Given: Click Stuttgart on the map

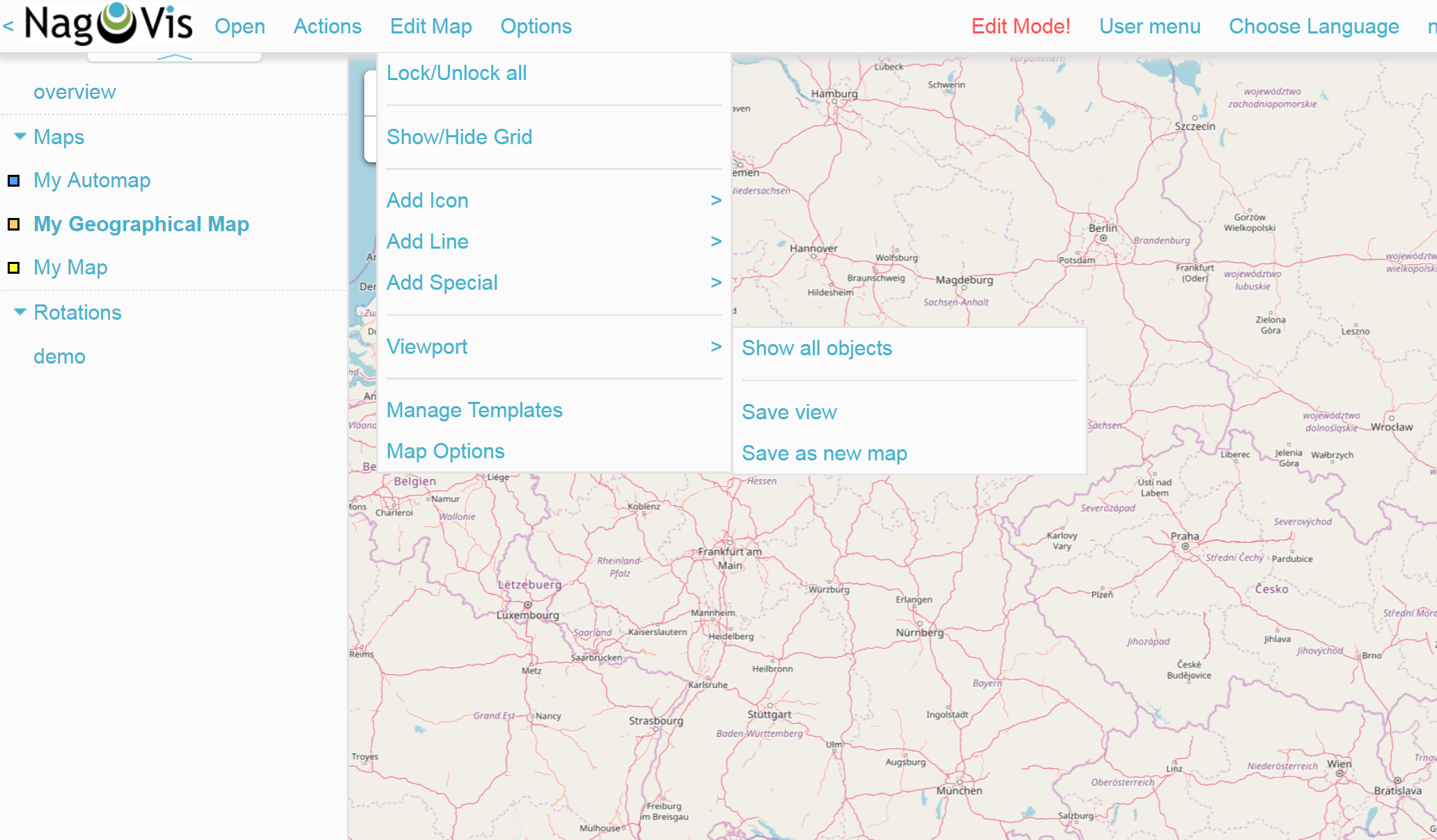Looking at the screenshot, I should click(x=769, y=715).
